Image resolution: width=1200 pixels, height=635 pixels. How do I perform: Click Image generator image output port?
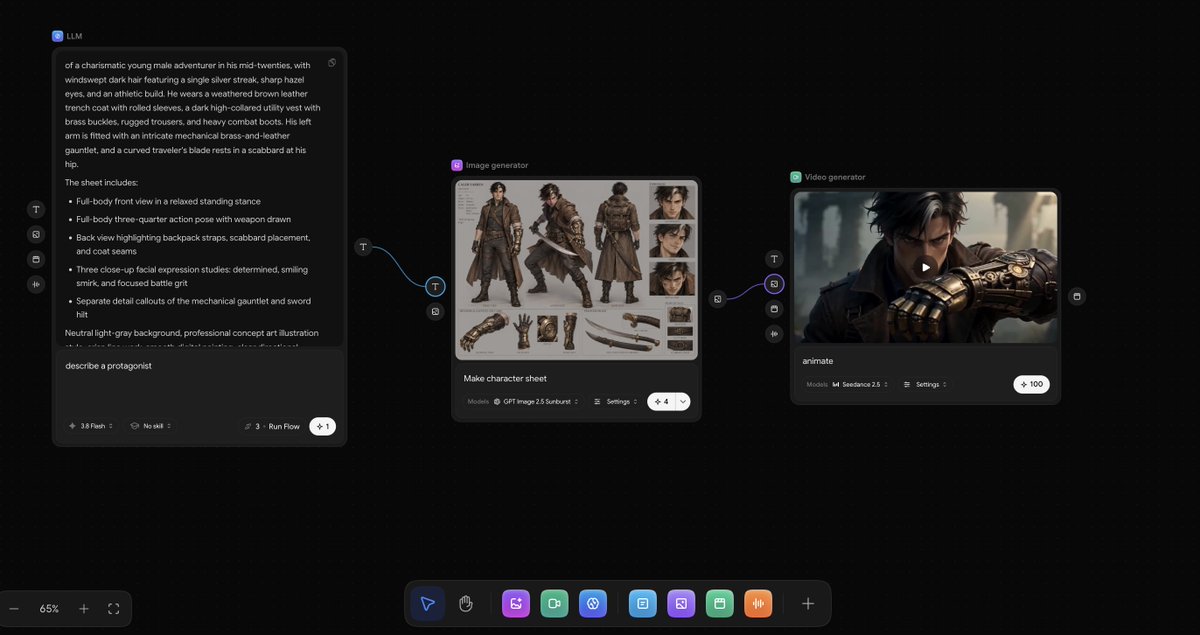tap(717, 298)
